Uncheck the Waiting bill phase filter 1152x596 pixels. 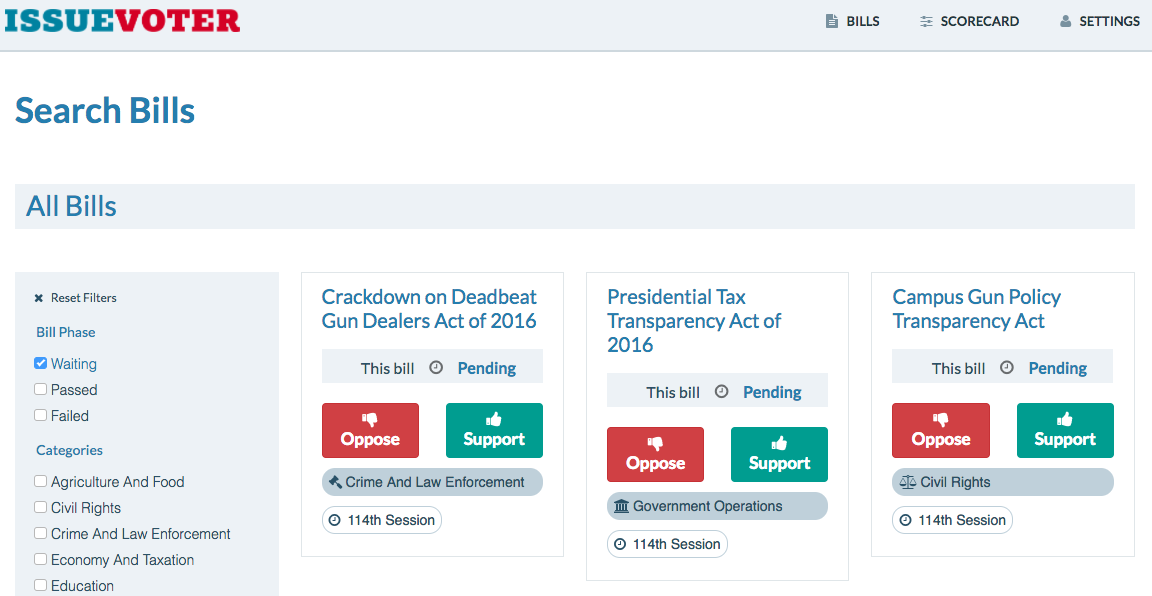click(40, 363)
